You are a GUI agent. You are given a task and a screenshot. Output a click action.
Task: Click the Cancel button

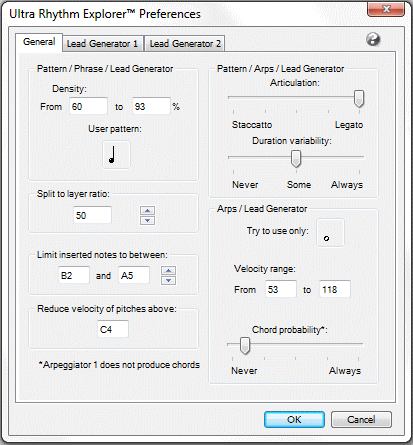pos(361,419)
